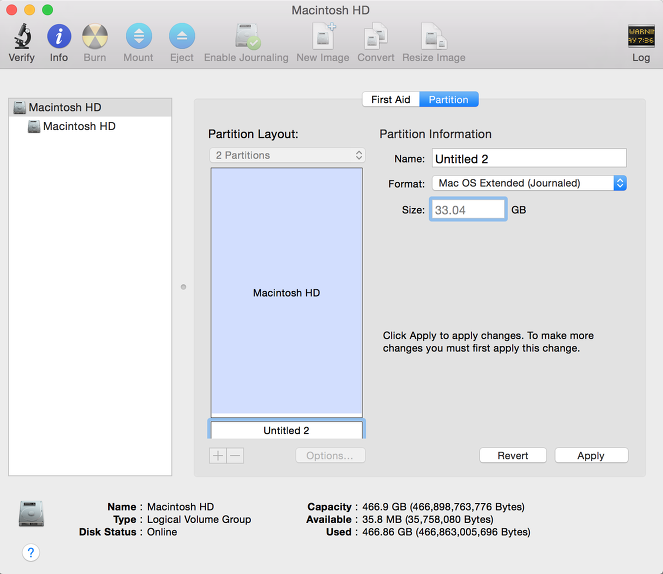Select top-level Macintosh HD disk in sidebar
Screen dimensions: 663x574
click(x=90, y=107)
